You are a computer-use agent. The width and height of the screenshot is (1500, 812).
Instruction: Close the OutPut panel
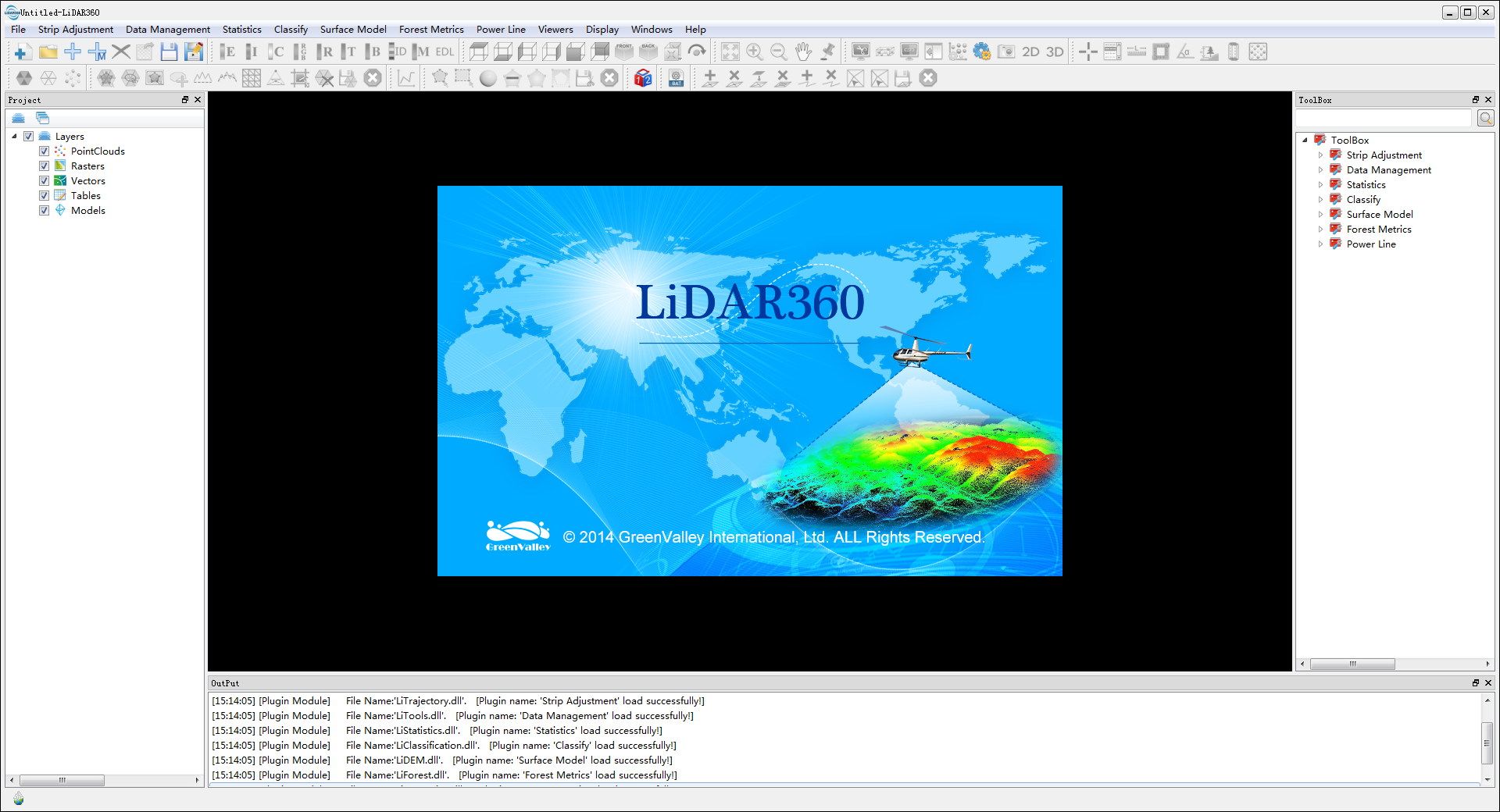pos(1488,683)
